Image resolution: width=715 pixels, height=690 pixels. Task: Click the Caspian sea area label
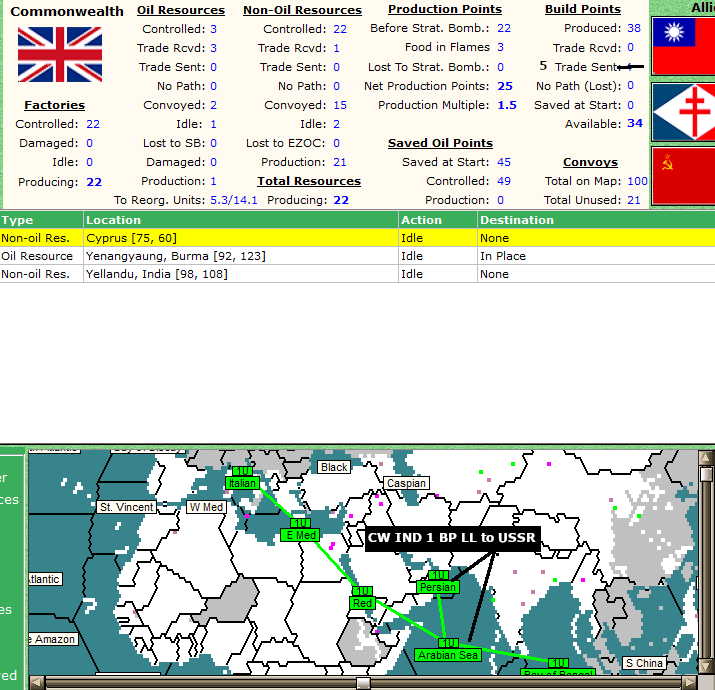pos(406,483)
